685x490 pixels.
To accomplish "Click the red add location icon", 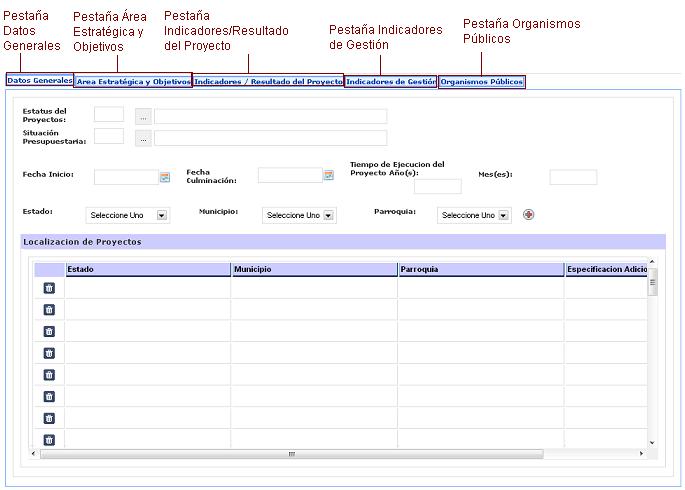I will tap(529, 214).
